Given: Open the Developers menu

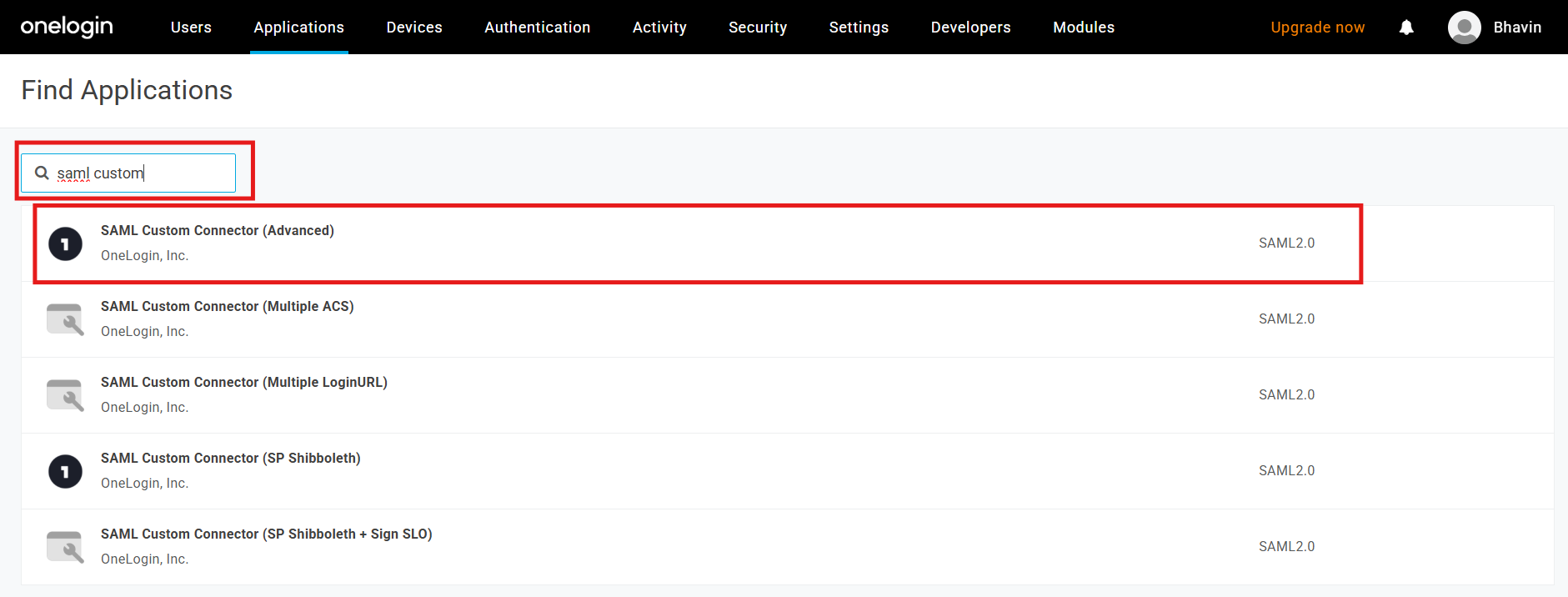Looking at the screenshot, I should point(970,28).
